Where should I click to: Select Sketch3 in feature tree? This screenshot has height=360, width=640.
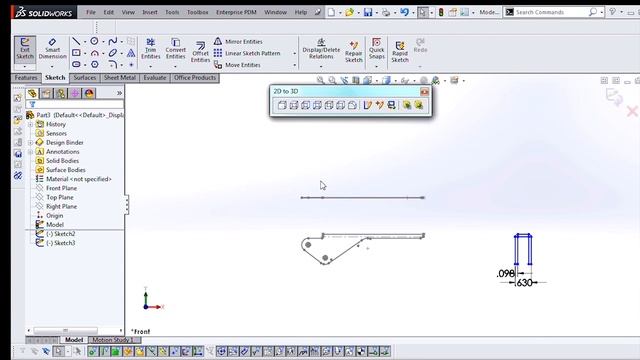[x=60, y=243]
